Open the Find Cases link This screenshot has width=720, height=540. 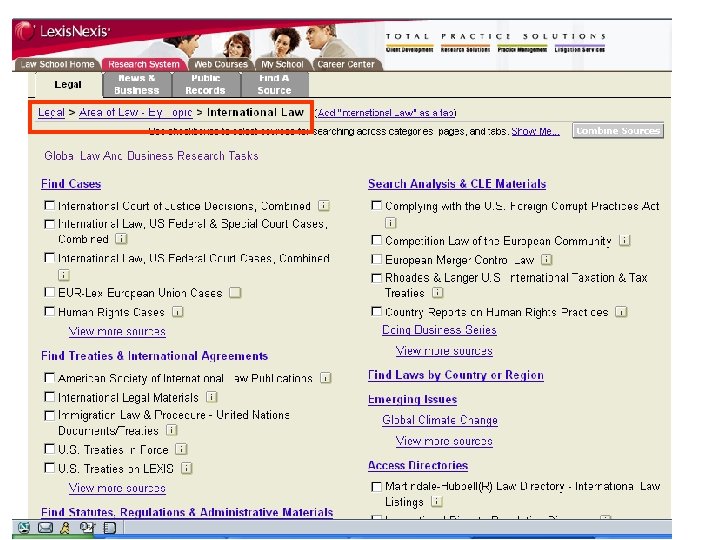coord(71,184)
